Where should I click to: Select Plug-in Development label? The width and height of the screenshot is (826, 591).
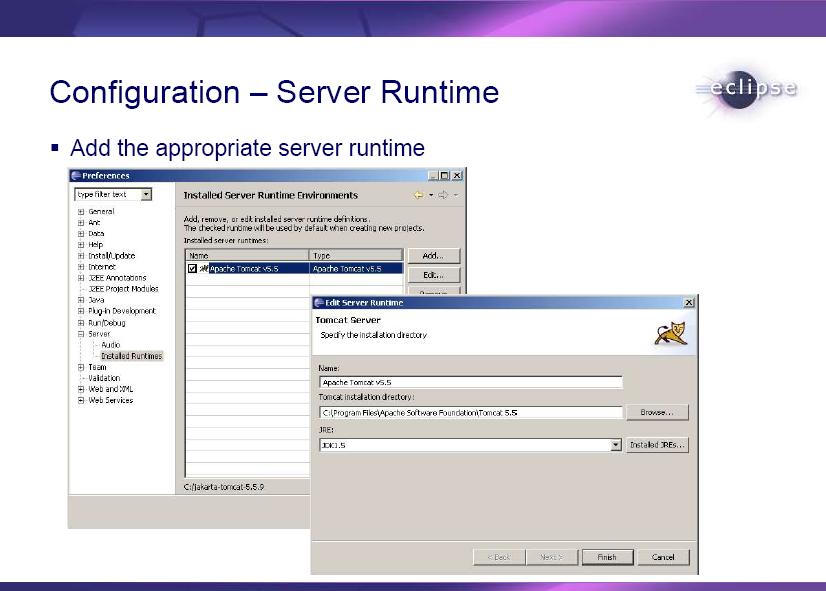point(122,311)
